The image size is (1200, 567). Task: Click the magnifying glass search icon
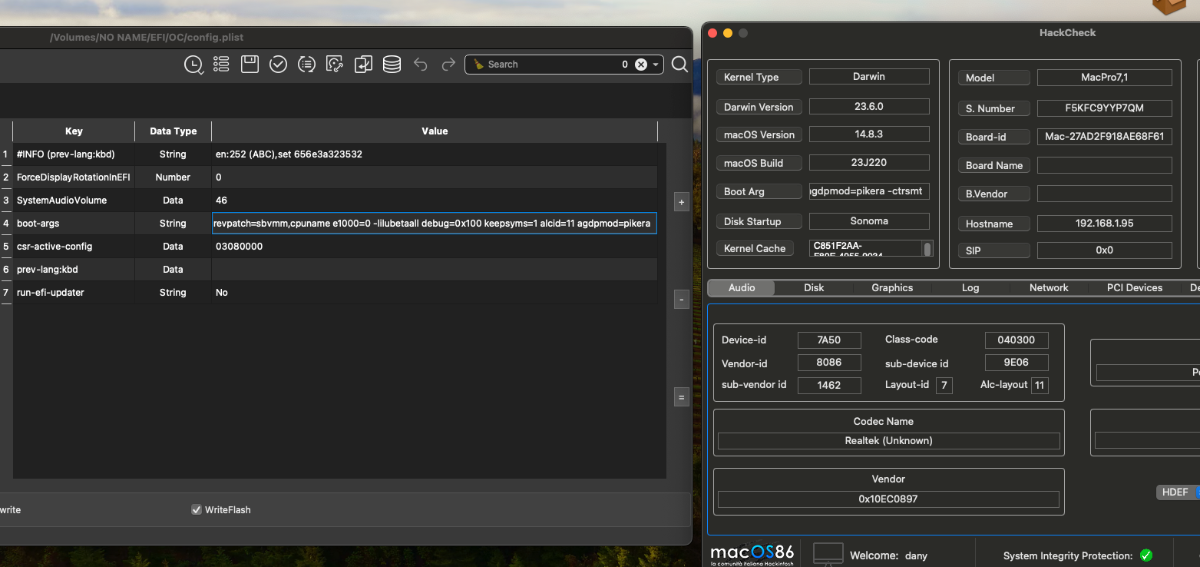point(679,64)
